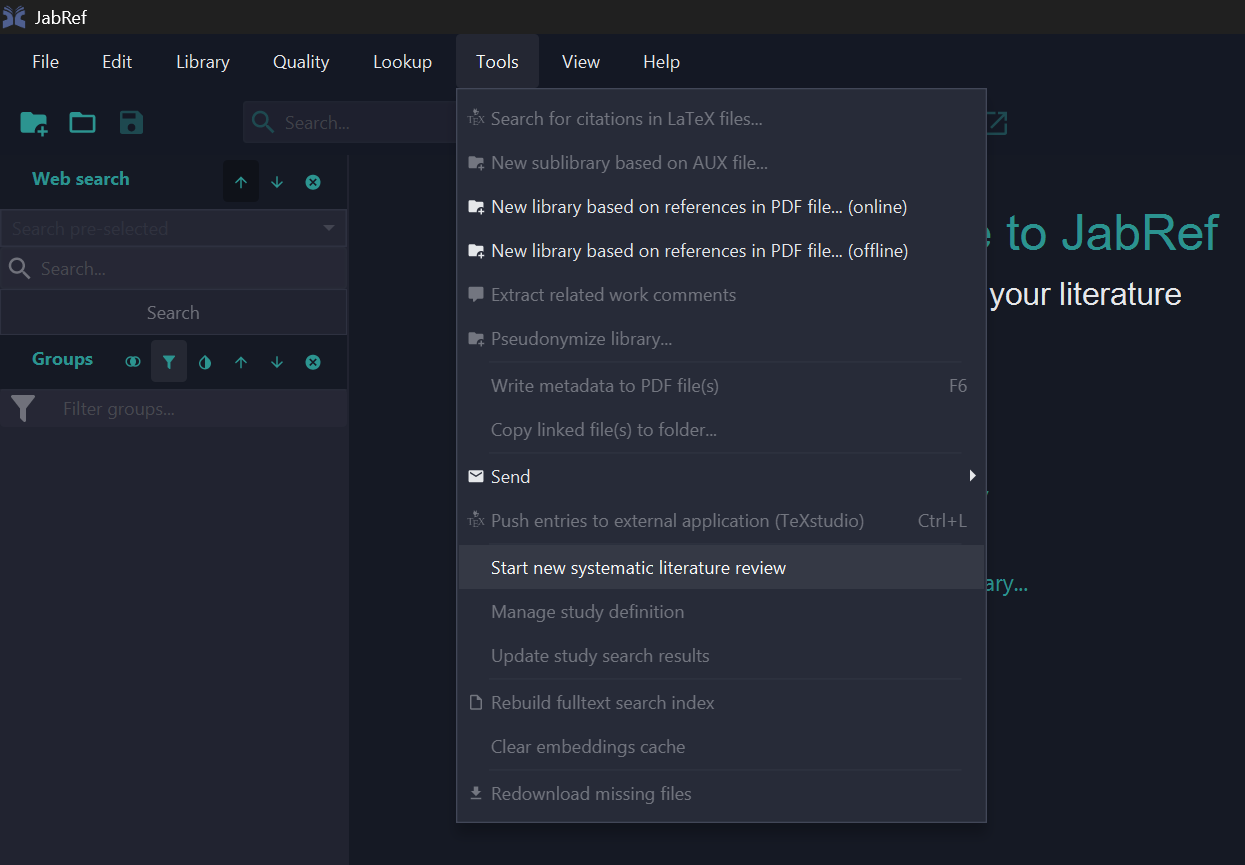Click the Groups panel title

click(x=62, y=359)
